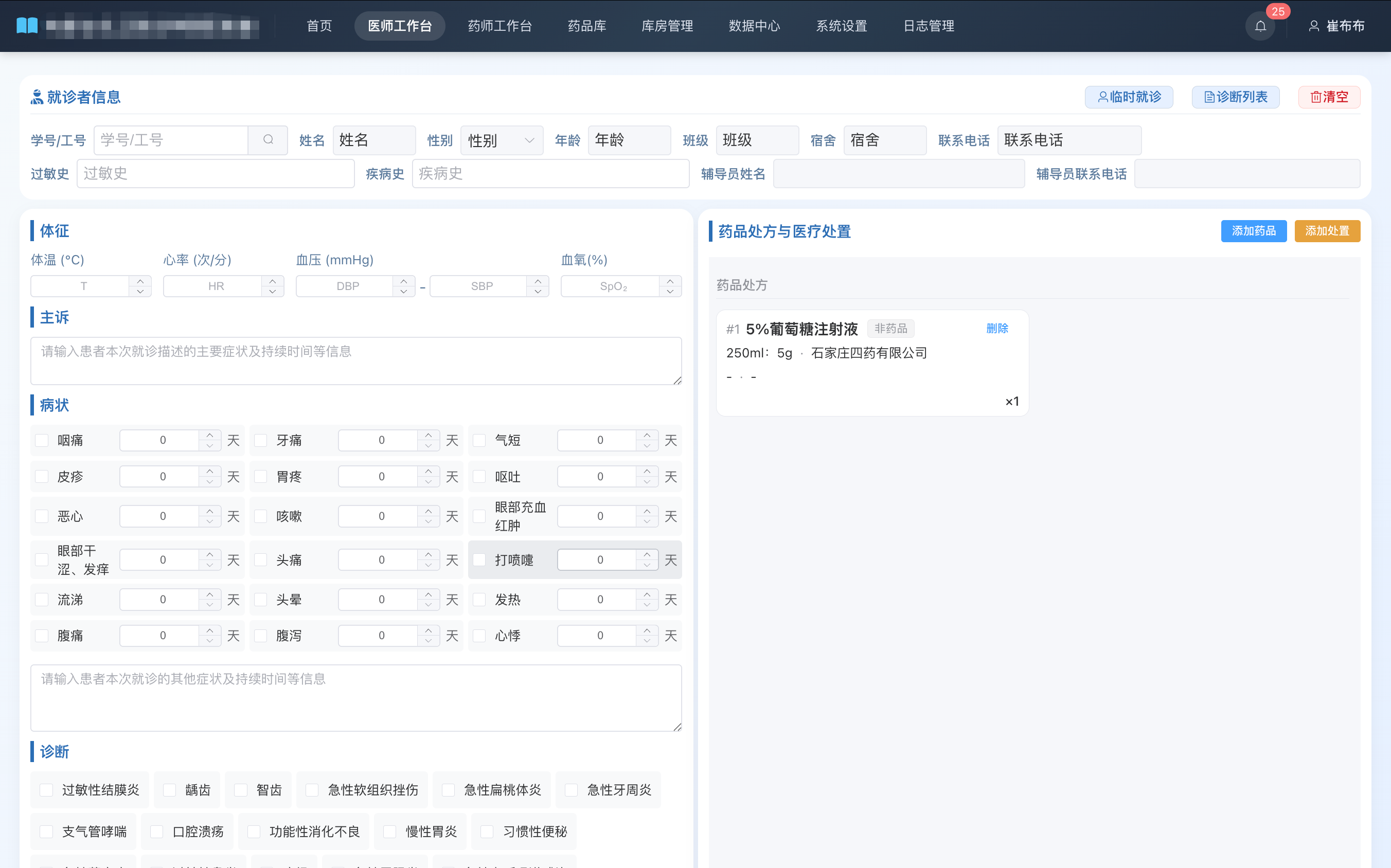The height and width of the screenshot is (868, 1391).
Task: Check the 心悸 symptom checkbox
Action: click(x=479, y=636)
